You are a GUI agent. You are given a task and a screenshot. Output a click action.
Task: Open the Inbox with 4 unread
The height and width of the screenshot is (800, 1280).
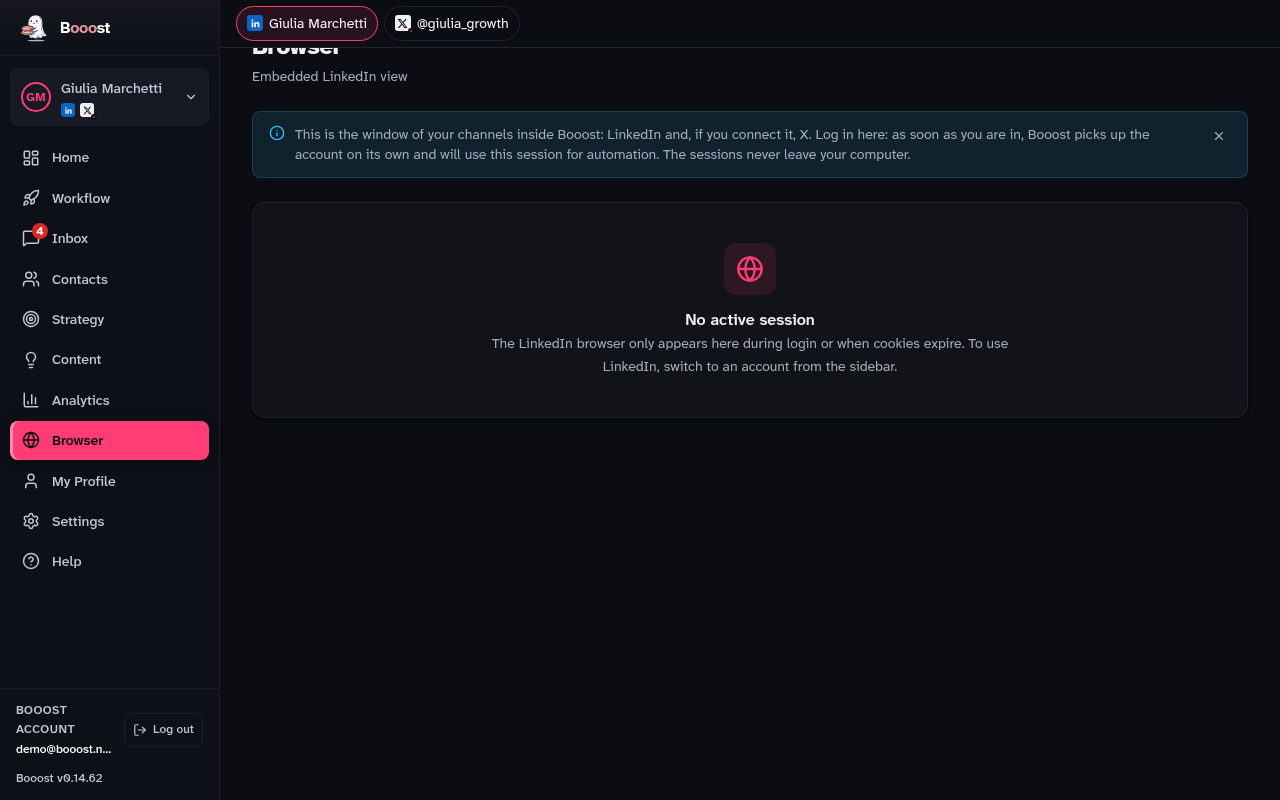[x=110, y=238]
